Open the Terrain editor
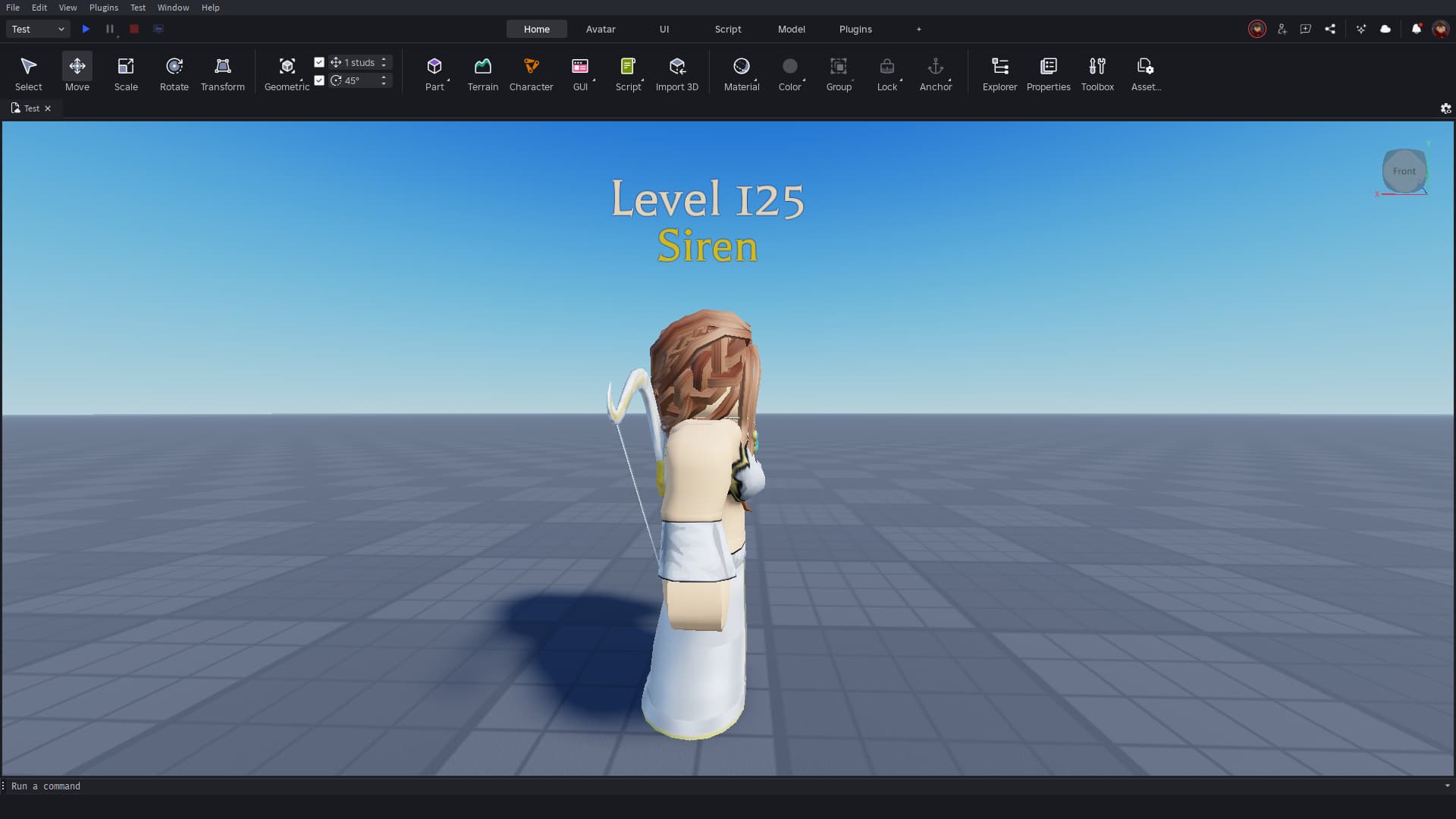 click(482, 74)
